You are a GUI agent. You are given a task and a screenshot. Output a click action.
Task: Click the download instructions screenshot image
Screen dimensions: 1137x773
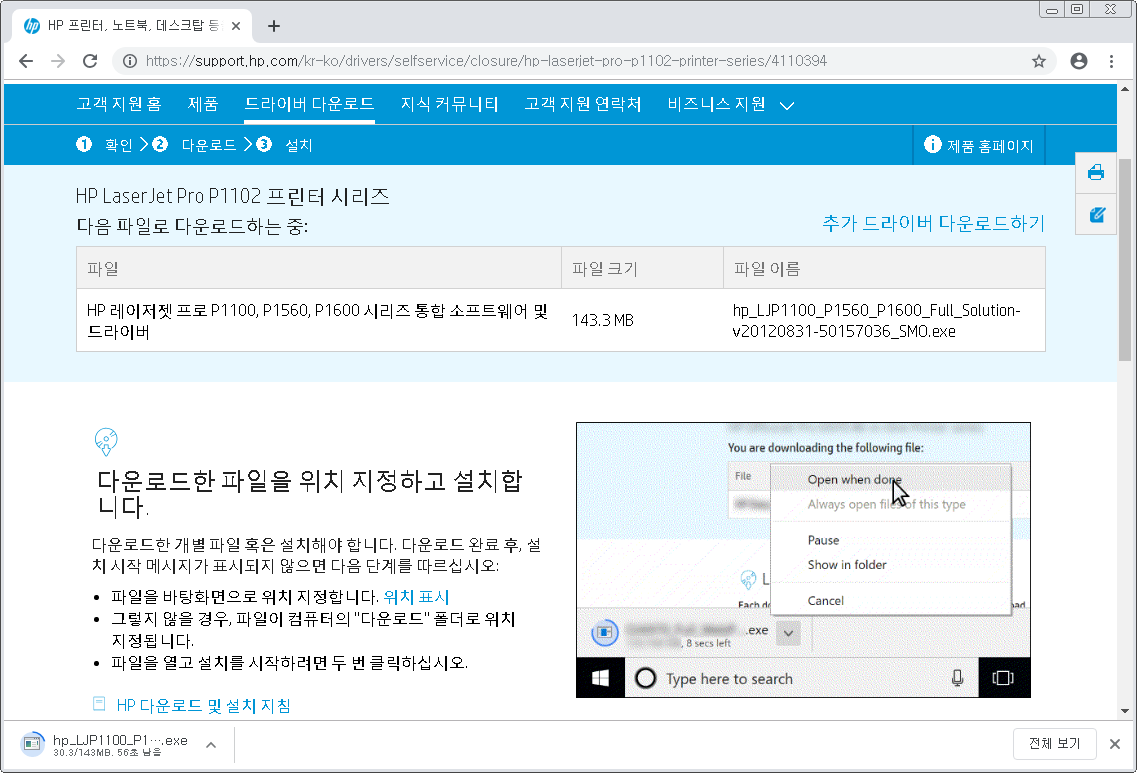tap(803, 560)
